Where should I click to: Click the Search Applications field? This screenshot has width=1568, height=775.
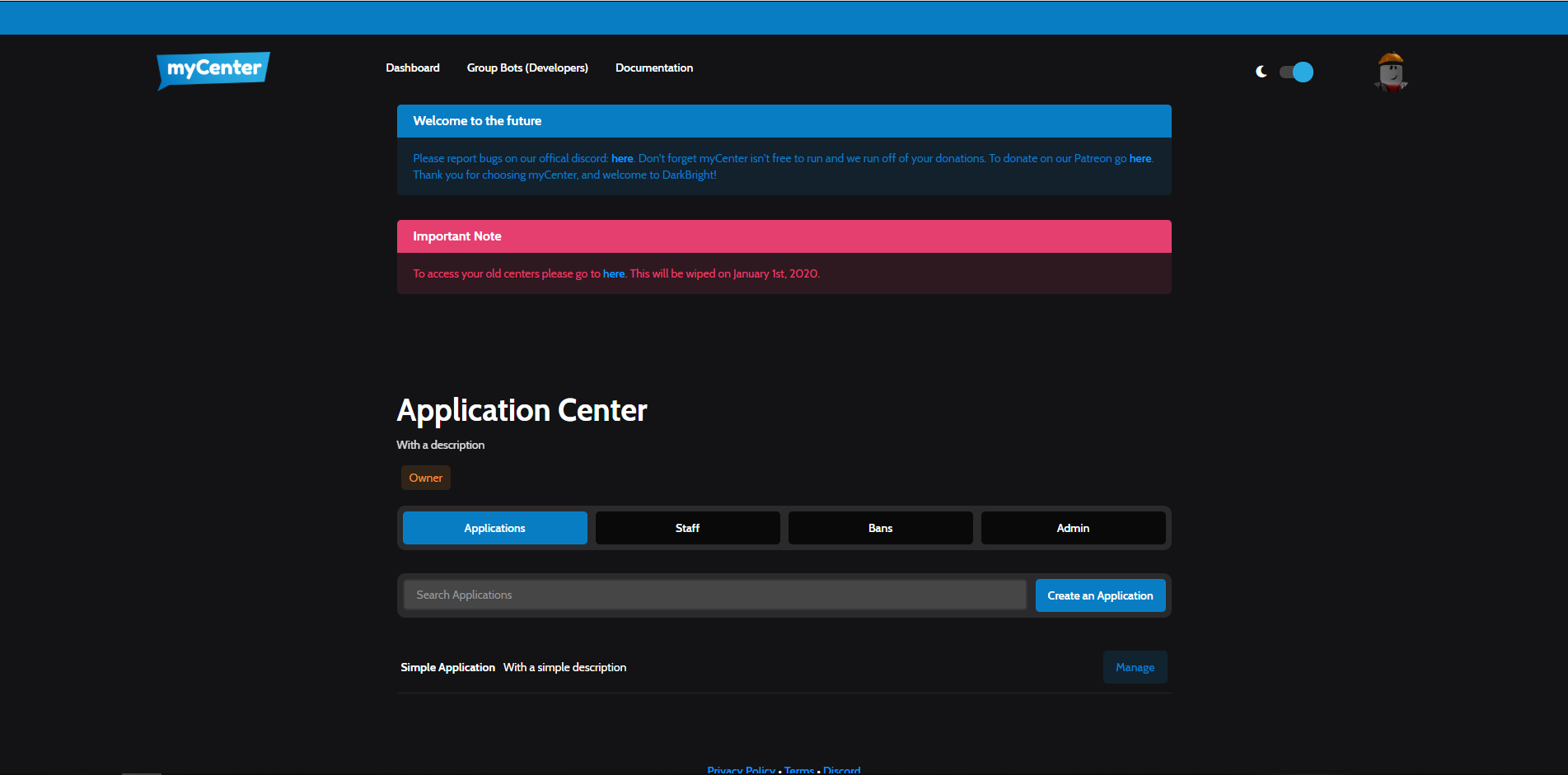(714, 595)
